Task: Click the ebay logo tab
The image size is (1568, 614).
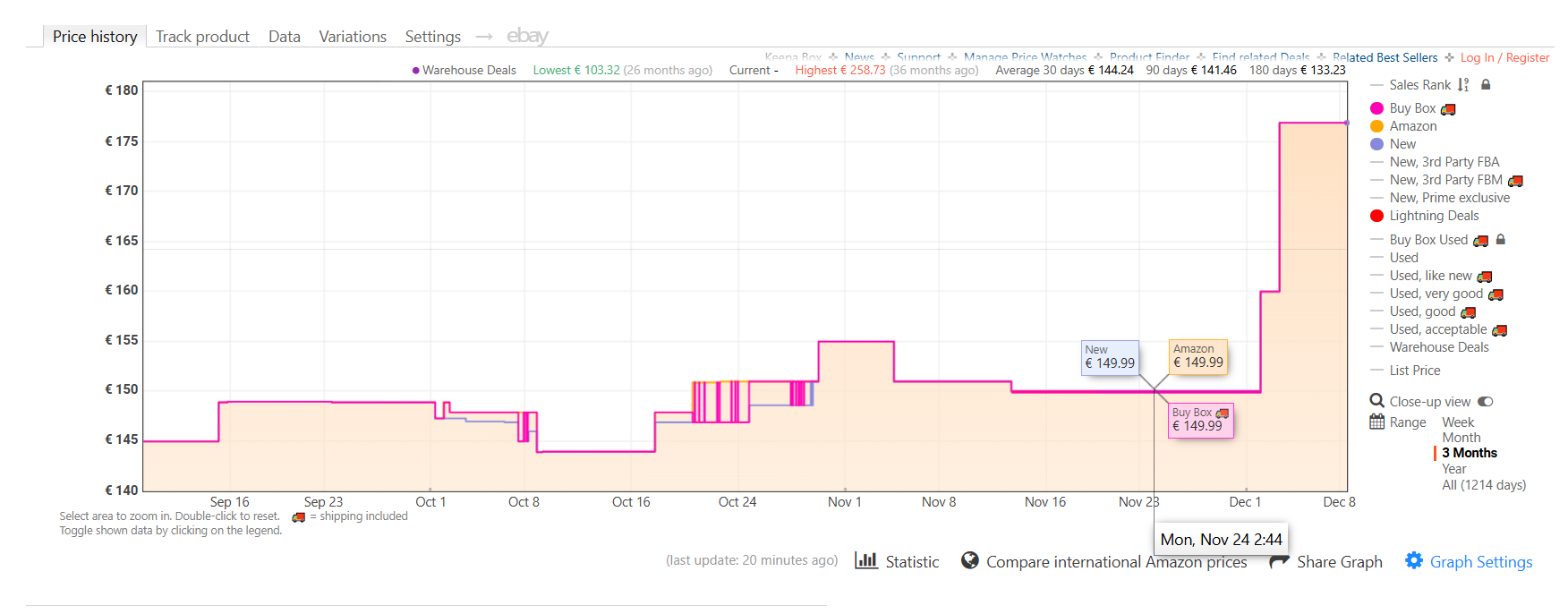Action: pos(527,36)
